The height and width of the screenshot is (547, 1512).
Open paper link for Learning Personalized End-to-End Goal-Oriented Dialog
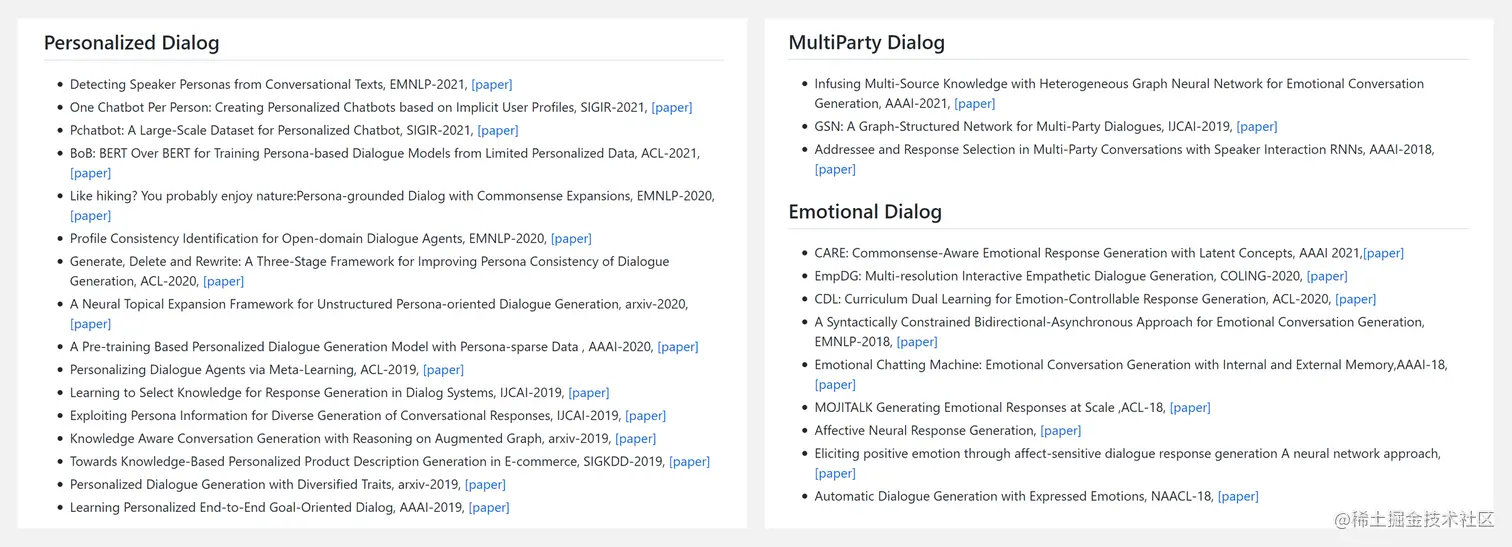(x=490, y=508)
